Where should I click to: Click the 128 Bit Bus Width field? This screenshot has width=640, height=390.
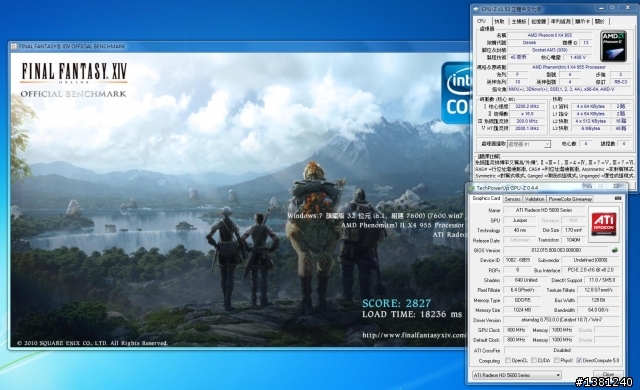[598, 300]
